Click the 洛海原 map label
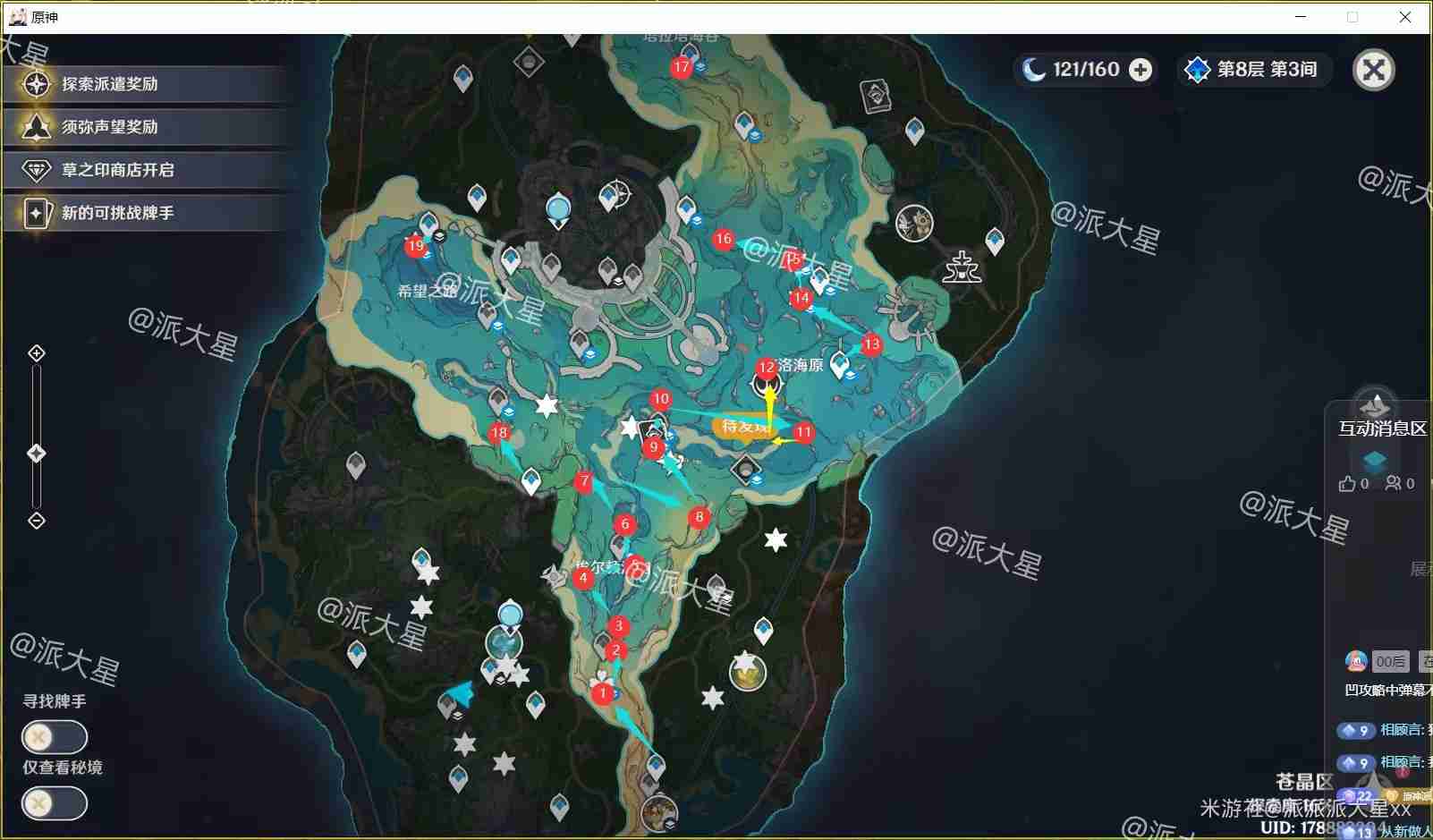The image size is (1433, 840). [x=801, y=365]
